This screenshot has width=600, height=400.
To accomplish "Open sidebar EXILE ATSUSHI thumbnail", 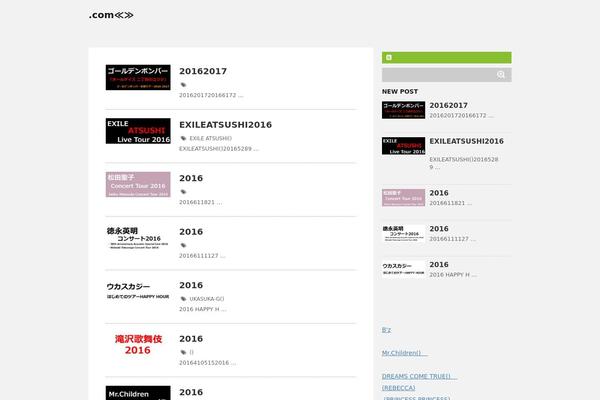I will pyautogui.click(x=403, y=146).
